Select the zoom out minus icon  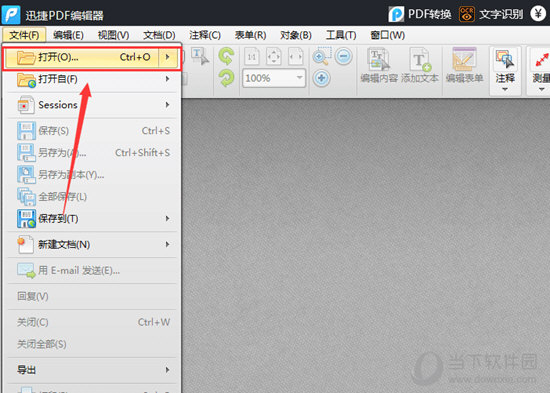point(343,56)
